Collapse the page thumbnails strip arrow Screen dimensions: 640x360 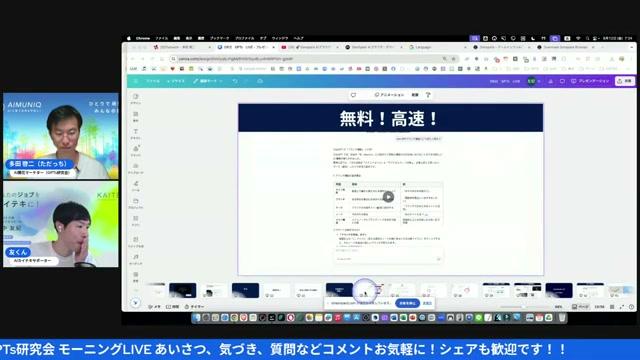[135, 302]
